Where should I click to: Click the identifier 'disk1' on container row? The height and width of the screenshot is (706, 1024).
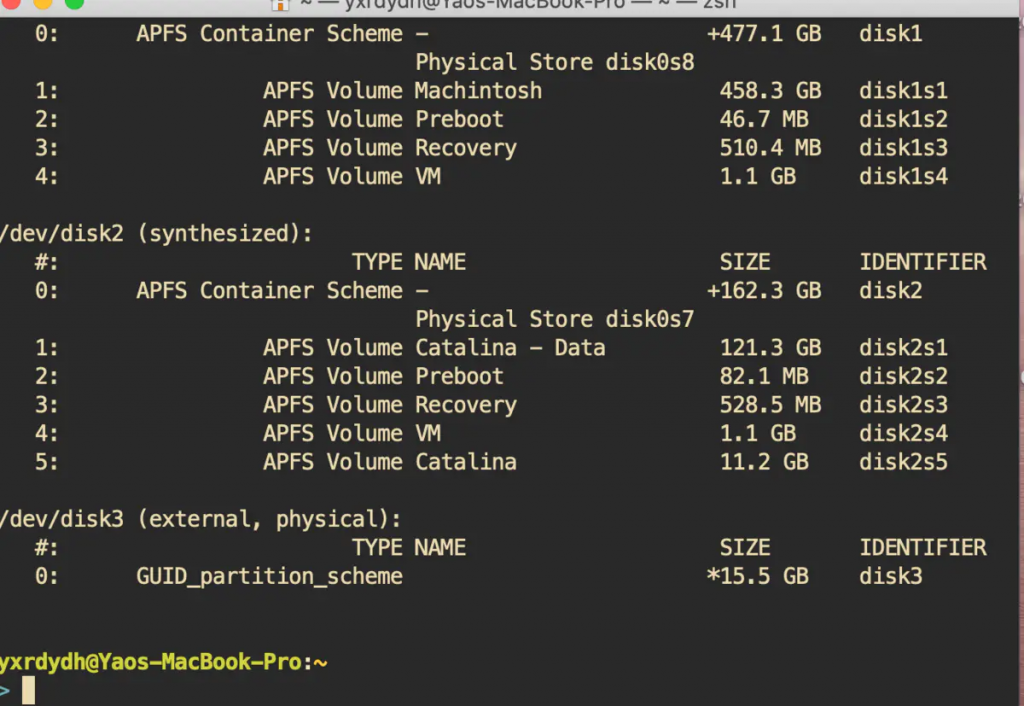[x=891, y=34]
